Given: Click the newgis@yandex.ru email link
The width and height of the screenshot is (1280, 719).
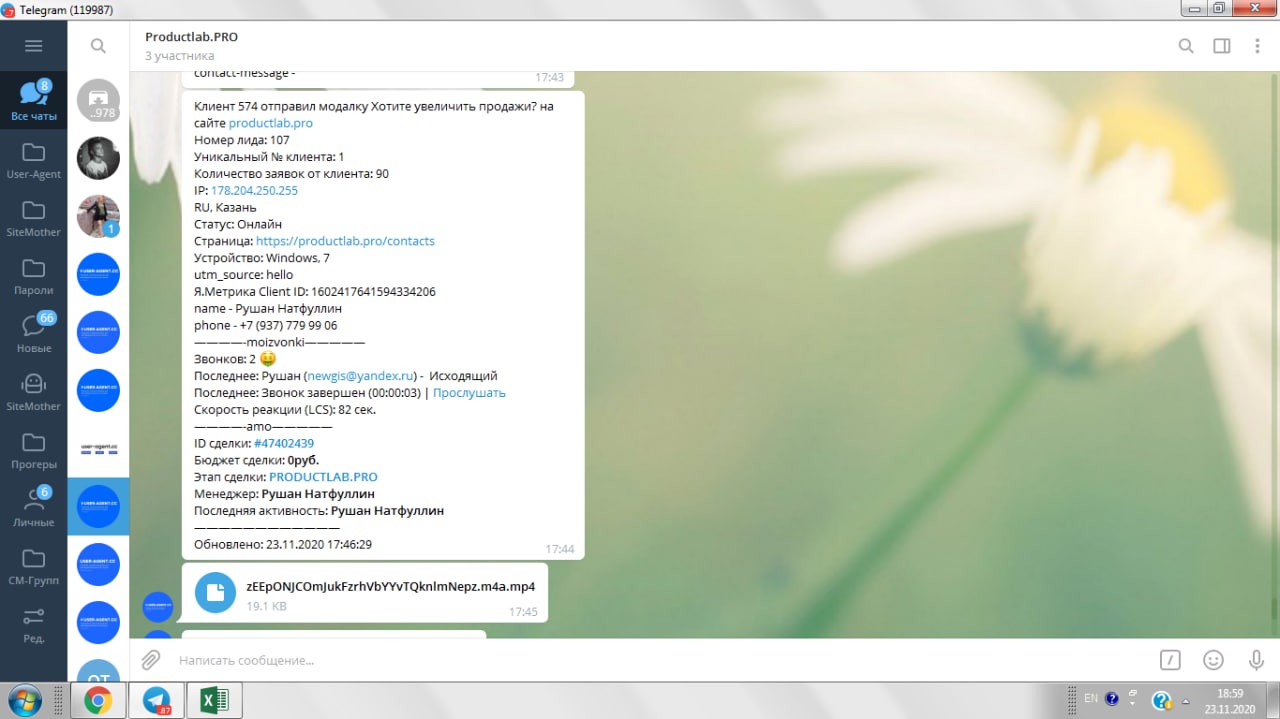Looking at the screenshot, I should click(x=361, y=376).
